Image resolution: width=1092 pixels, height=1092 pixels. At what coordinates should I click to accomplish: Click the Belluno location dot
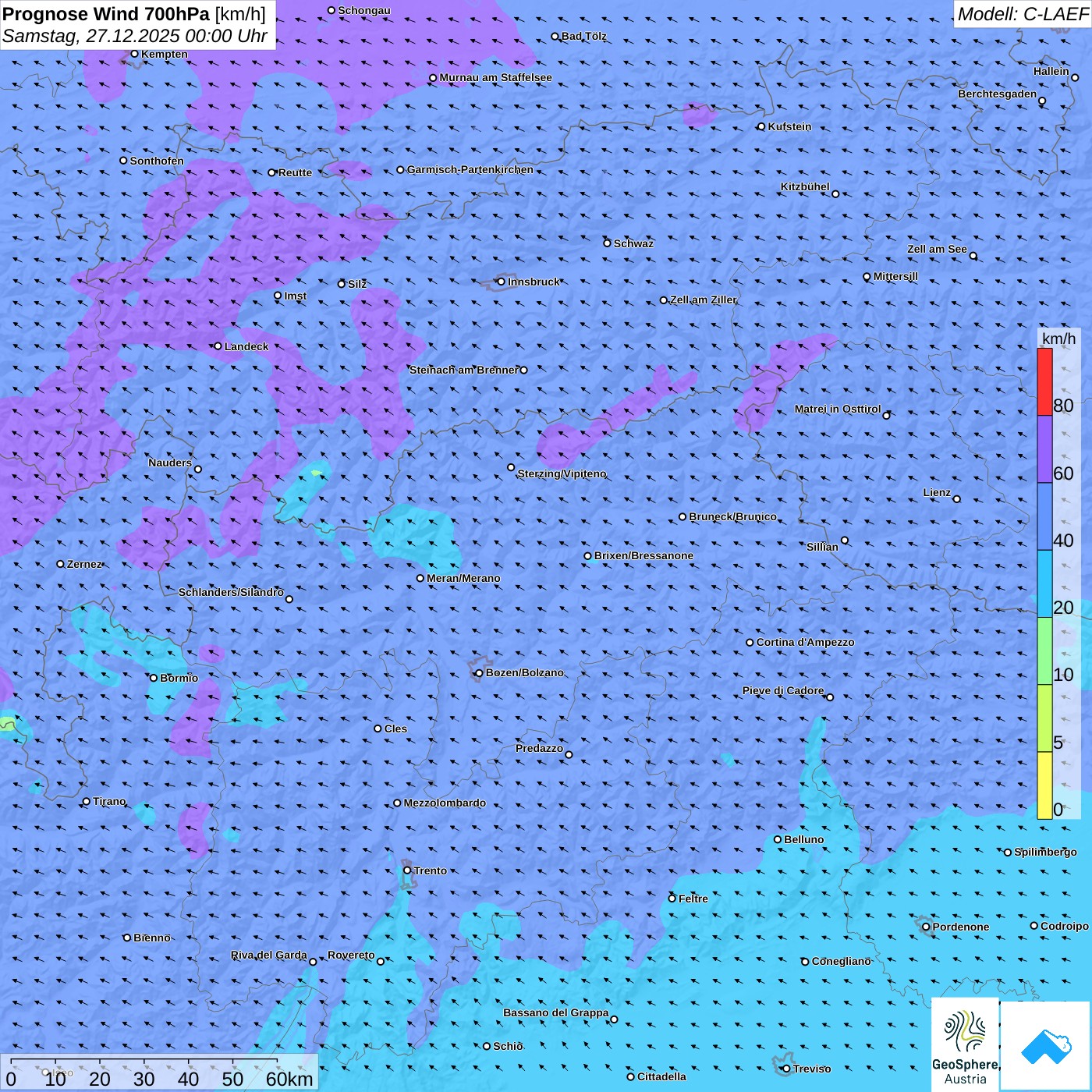778,839
